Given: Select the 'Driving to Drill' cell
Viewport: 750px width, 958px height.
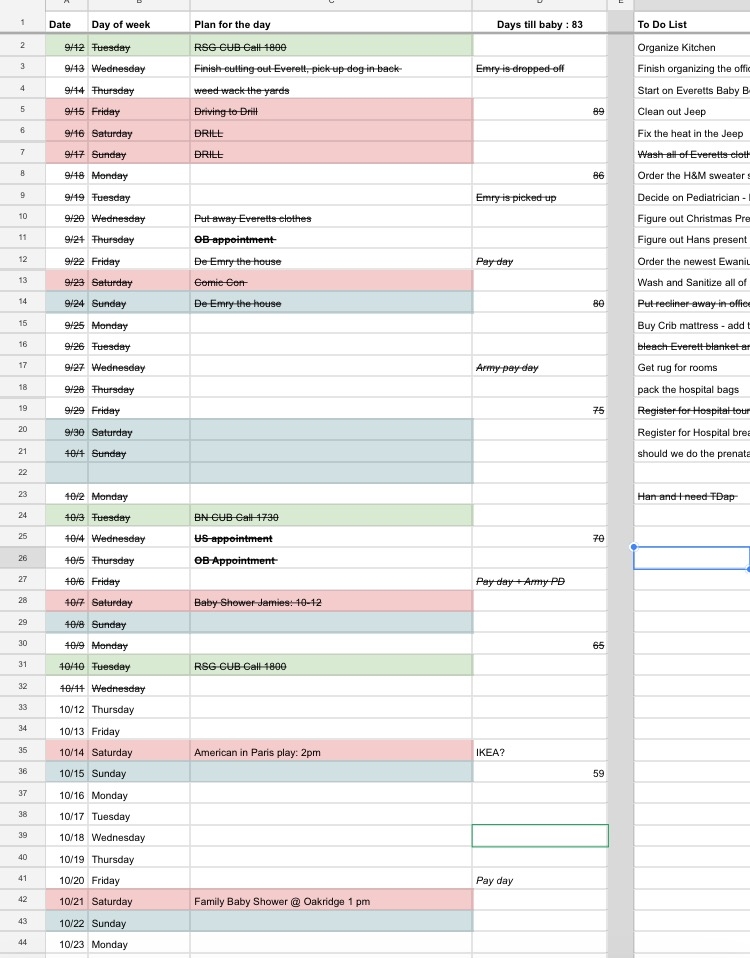Looking at the screenshot, I should click(331, 111).
